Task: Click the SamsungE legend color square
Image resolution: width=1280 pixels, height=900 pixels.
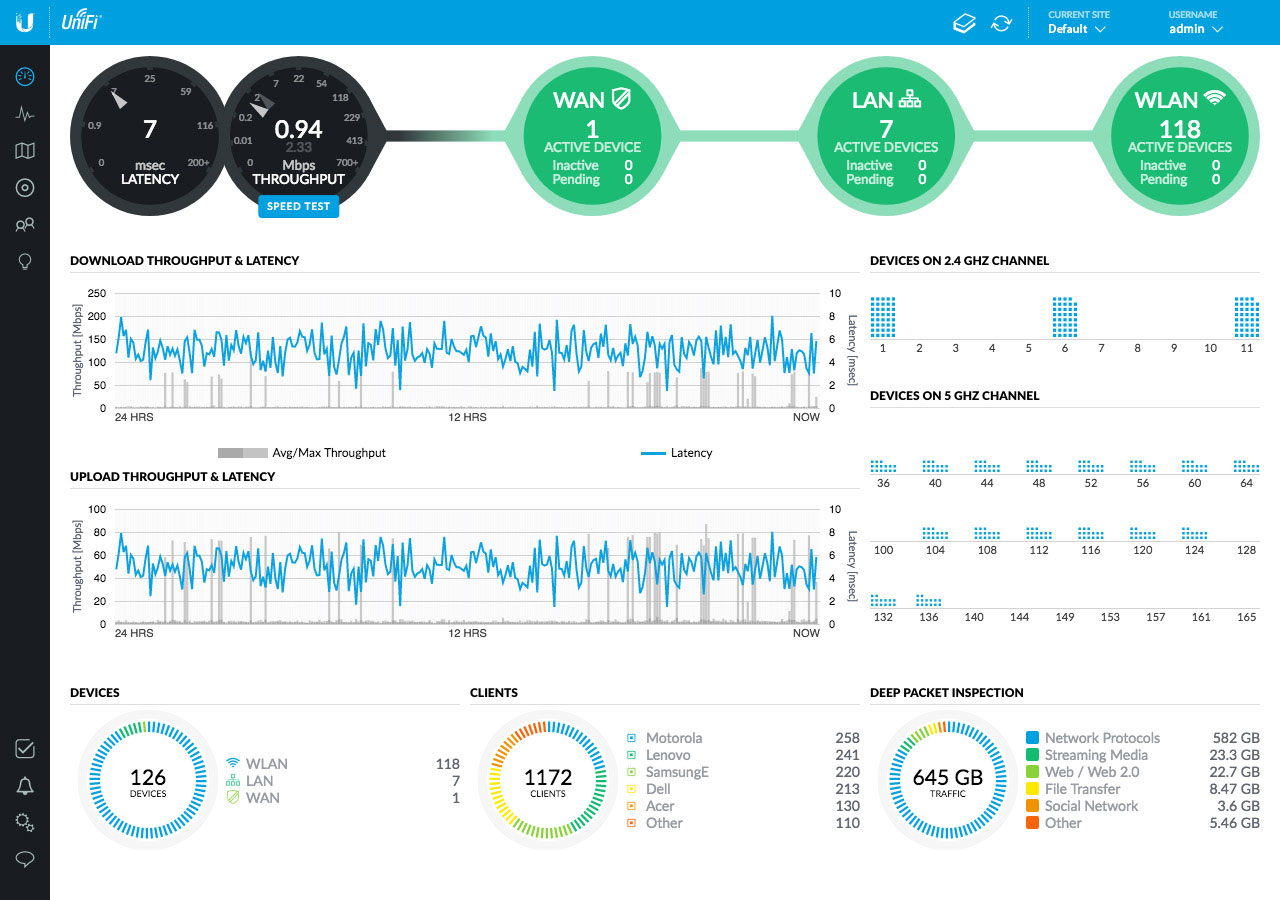Action: pos(632,772)
